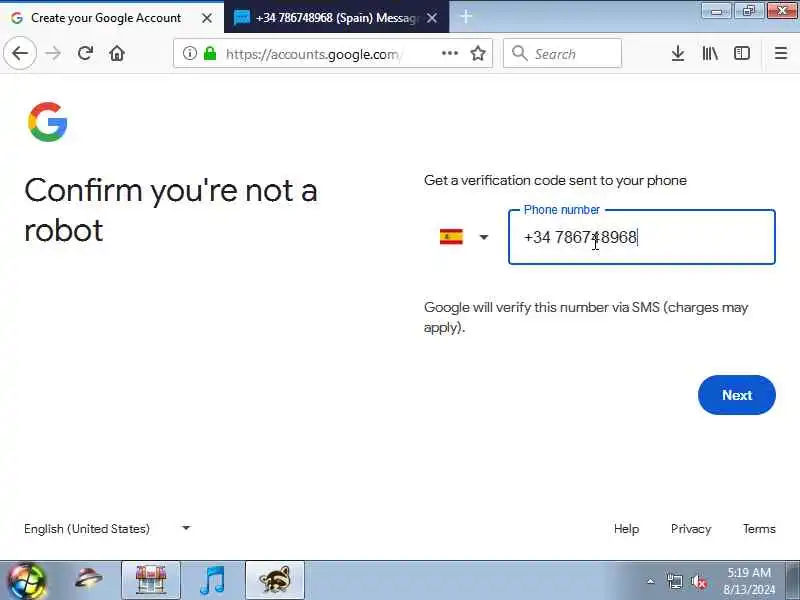Open the Help link
800x600 pixels.
click(x=626, y=529)
